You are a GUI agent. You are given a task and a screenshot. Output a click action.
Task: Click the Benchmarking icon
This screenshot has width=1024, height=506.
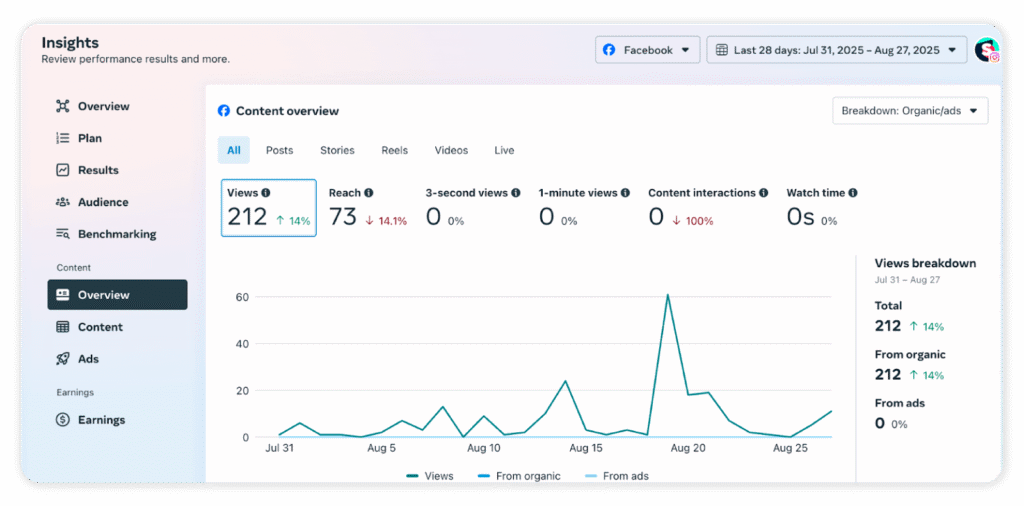63,234
